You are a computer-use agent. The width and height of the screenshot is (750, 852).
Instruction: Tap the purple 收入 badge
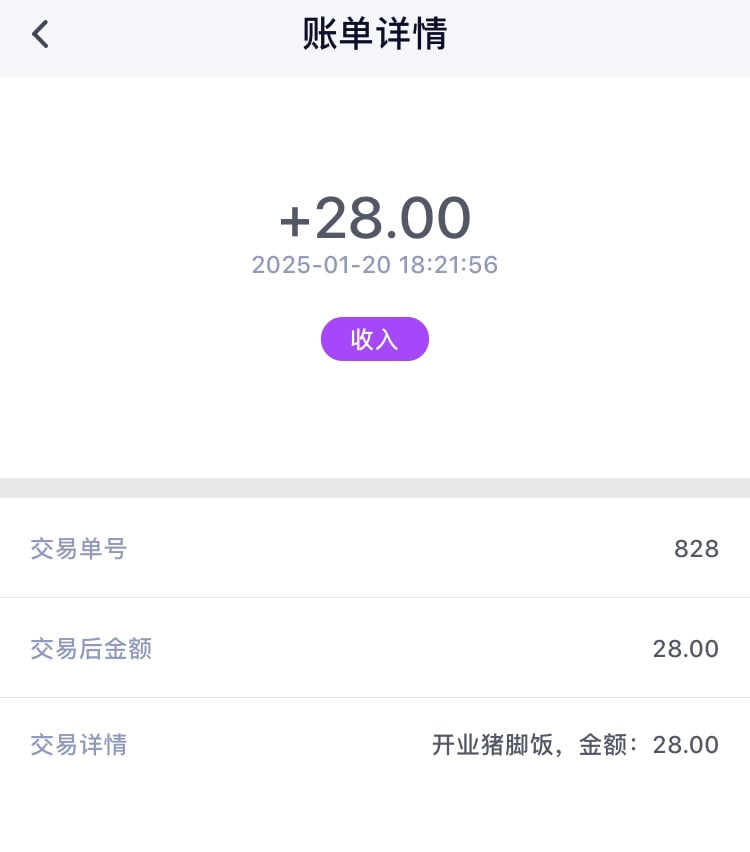pos(374,339)
